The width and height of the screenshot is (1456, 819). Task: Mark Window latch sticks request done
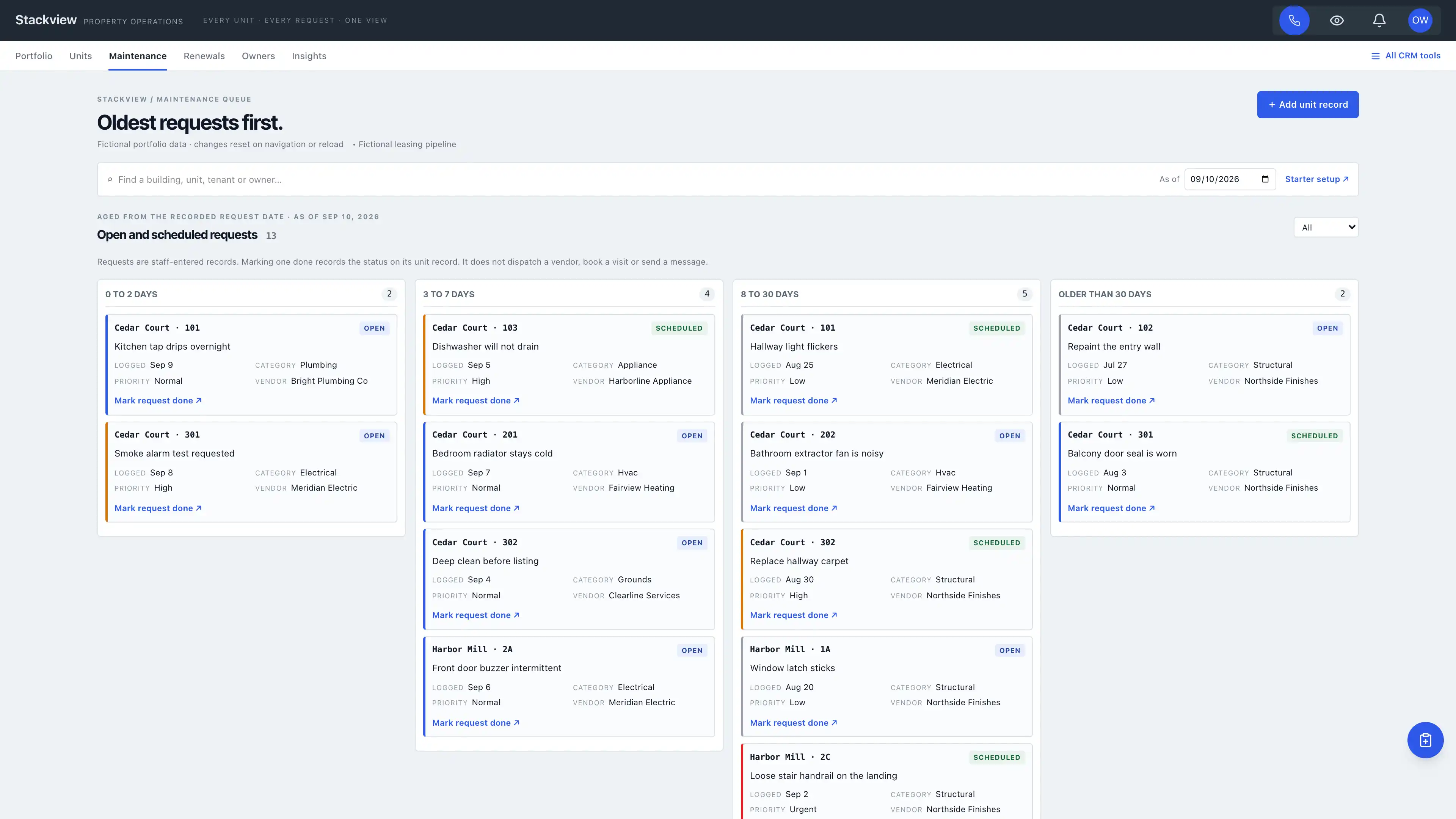(794, 723)
